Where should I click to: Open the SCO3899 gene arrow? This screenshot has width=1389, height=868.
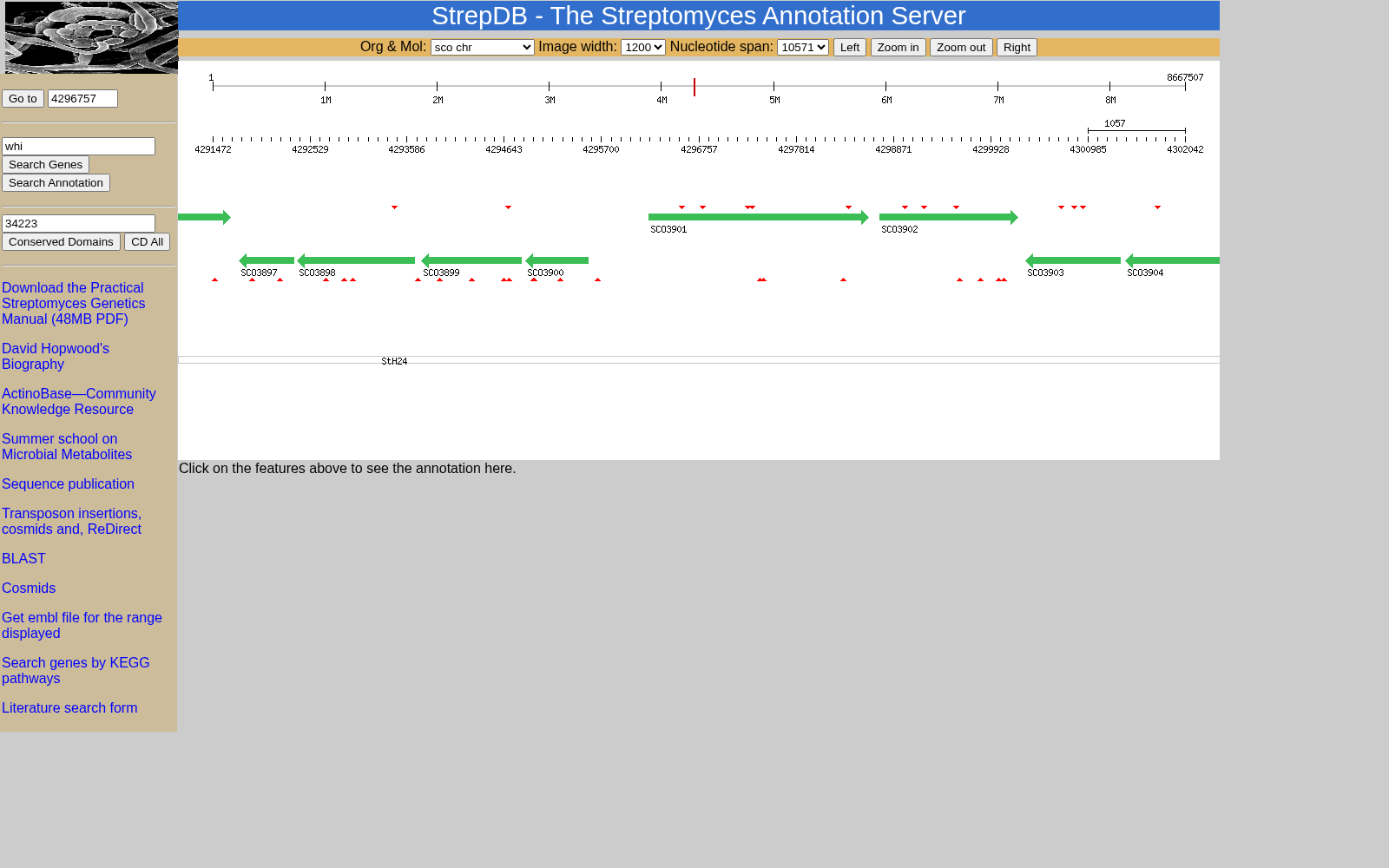(x=471, y=260)
